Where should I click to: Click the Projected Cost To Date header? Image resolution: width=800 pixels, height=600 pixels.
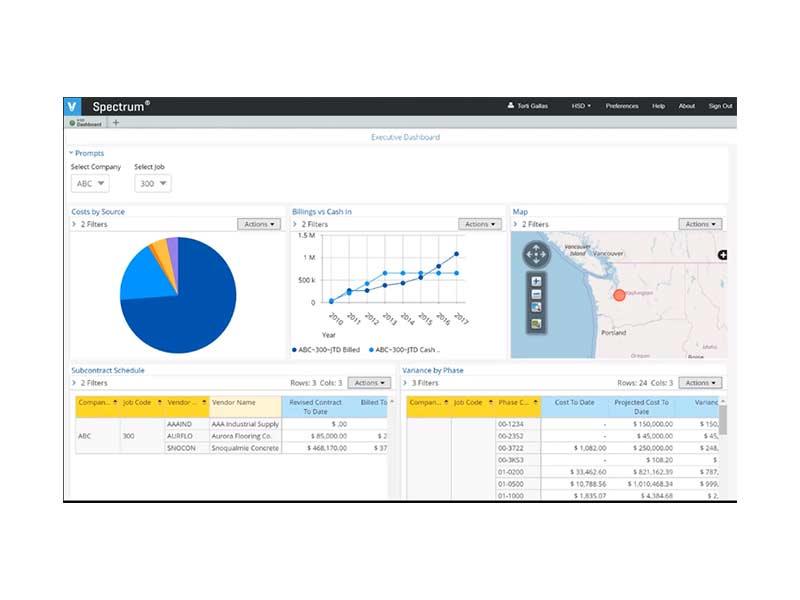[x=641, y=407]
